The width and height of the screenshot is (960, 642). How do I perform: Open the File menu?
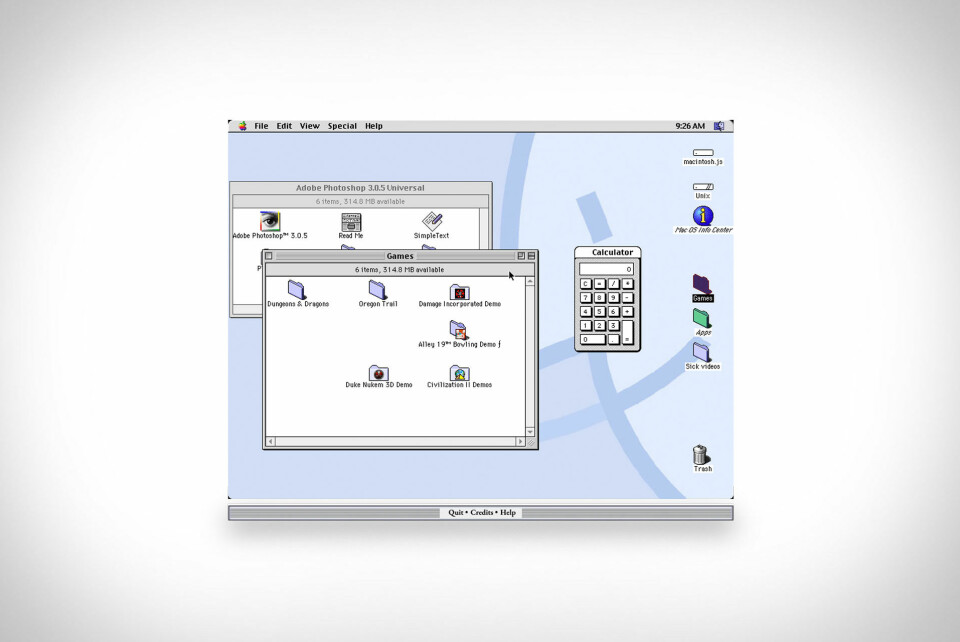[261, 126]
